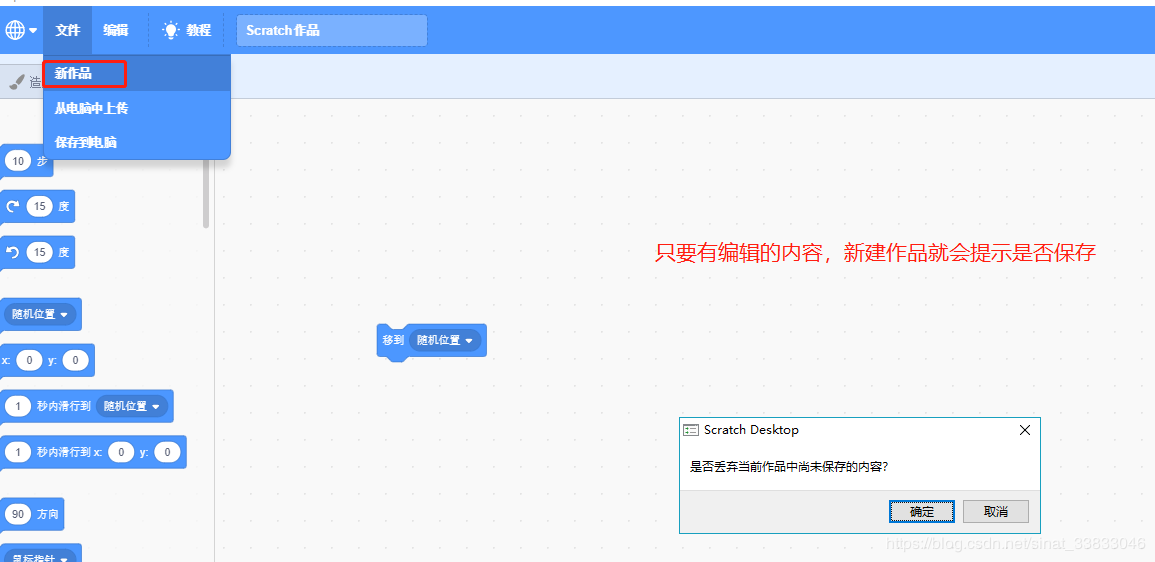Click the 15 value in clockwise turn block
1155x562 pixels.
(40, 206)
